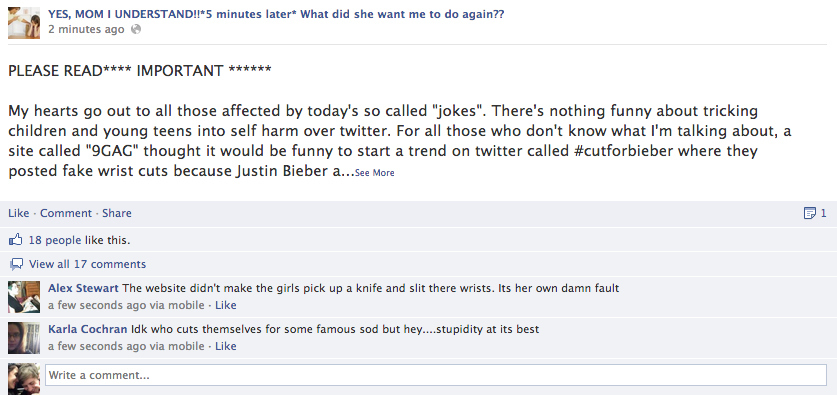Open the '2 minutes ago' timestamp
The image size is (837, 395).
coord(86,29)
